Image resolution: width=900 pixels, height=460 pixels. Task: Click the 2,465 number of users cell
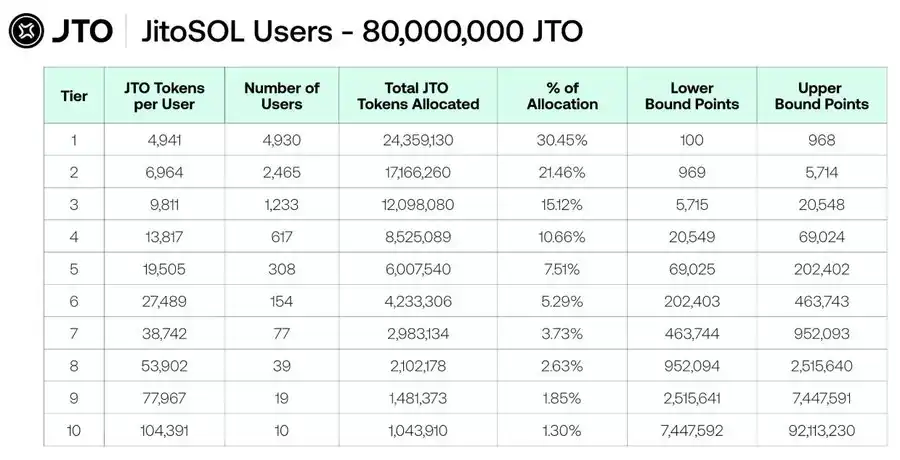282,172
